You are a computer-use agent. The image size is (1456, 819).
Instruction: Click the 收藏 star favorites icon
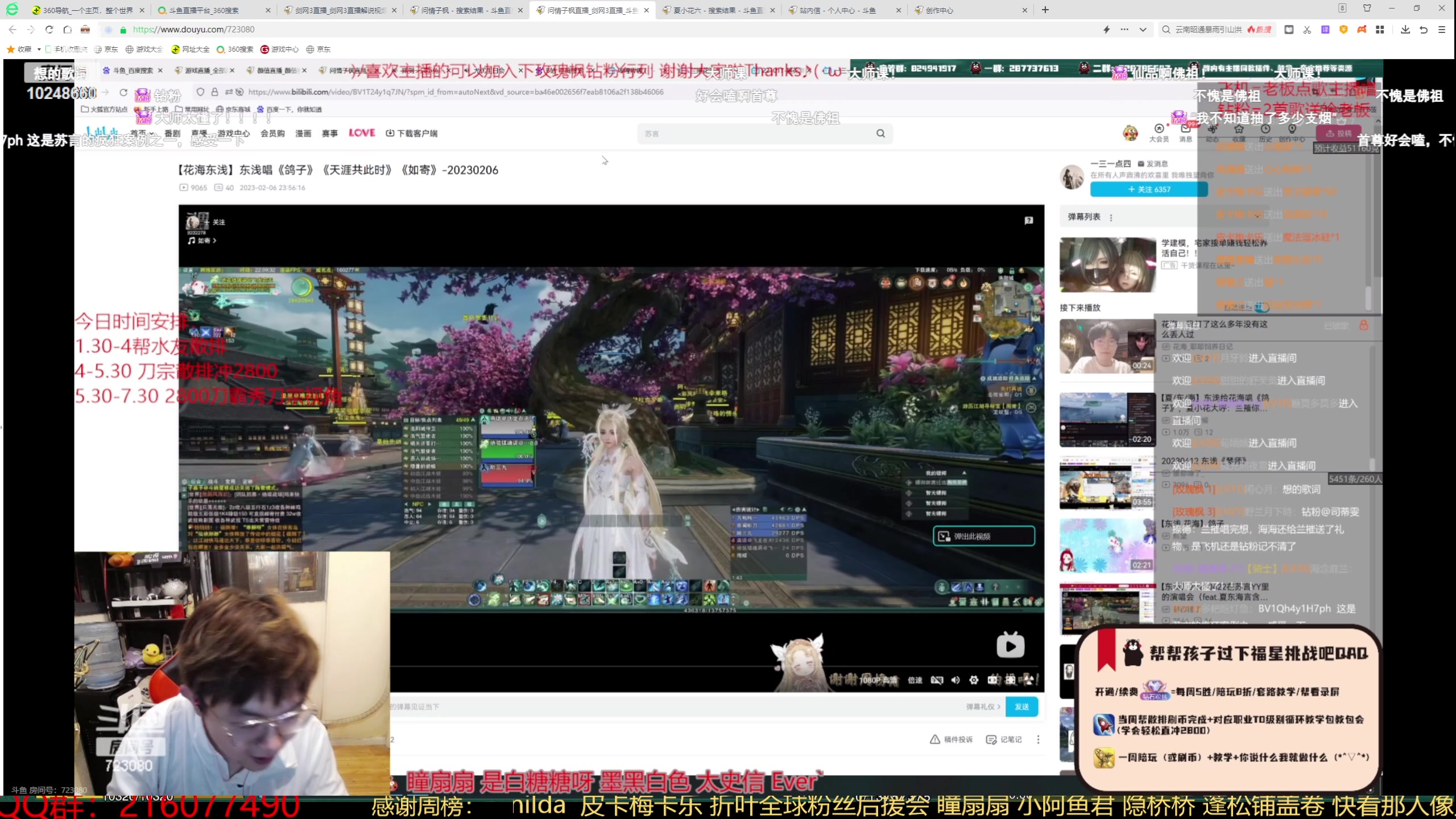coord(10,49)
